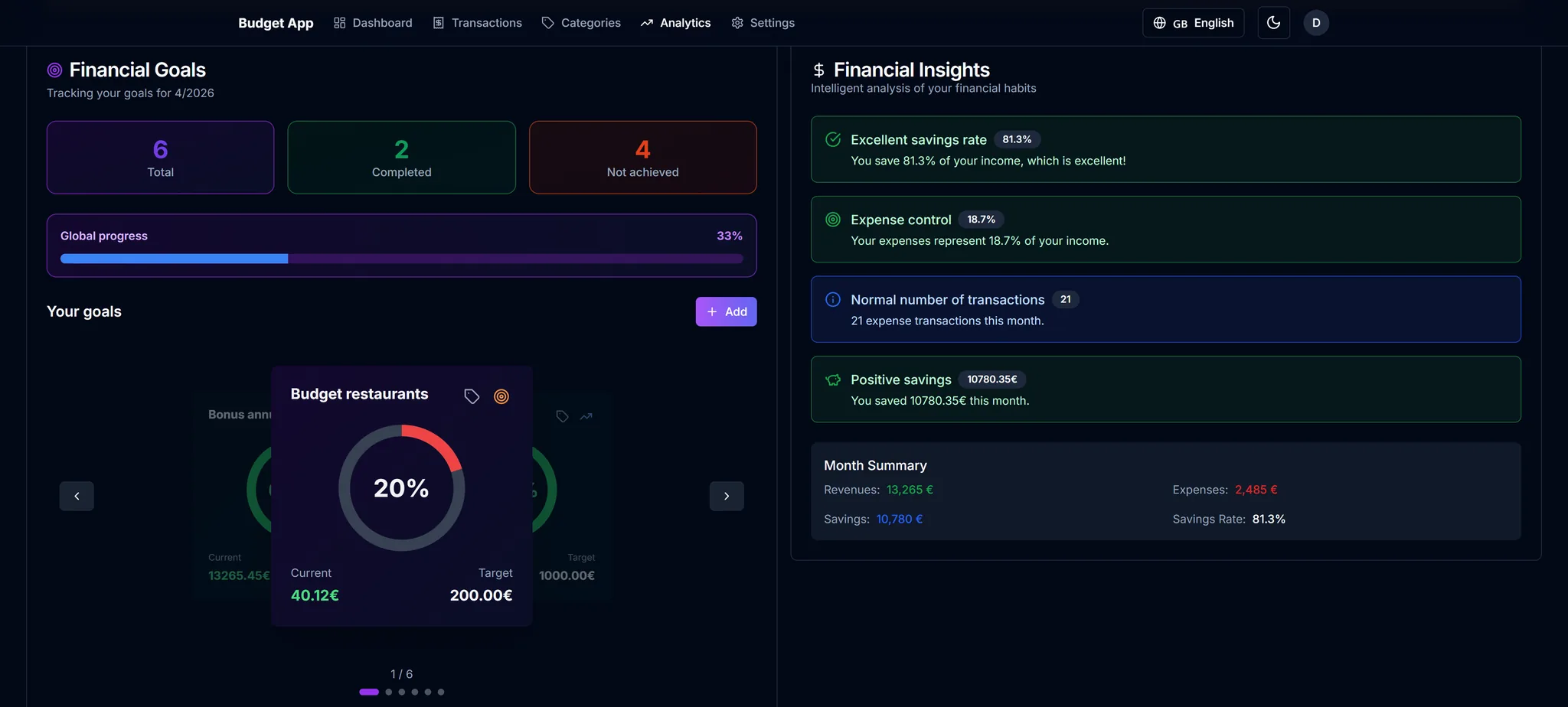Click the purple Financial Goals target icon
This screenshot has height=707, width=1568.
(54, 70)
